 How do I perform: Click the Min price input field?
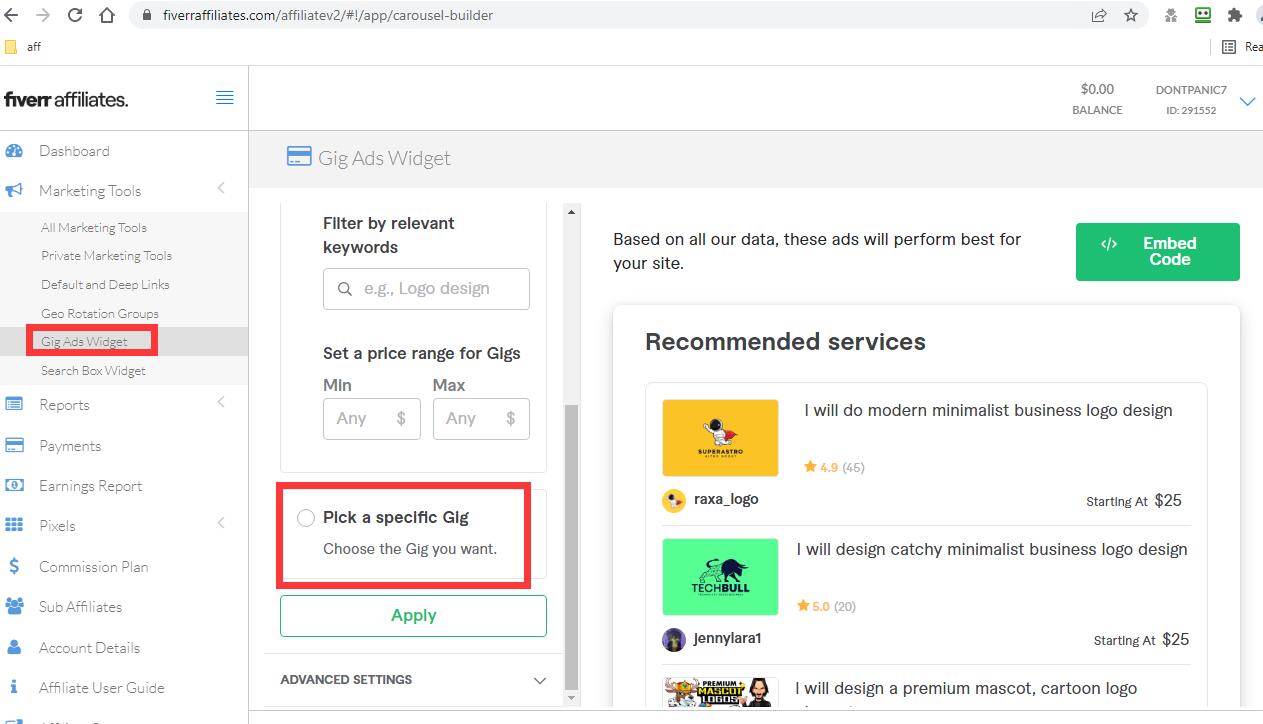coord(372,419)
